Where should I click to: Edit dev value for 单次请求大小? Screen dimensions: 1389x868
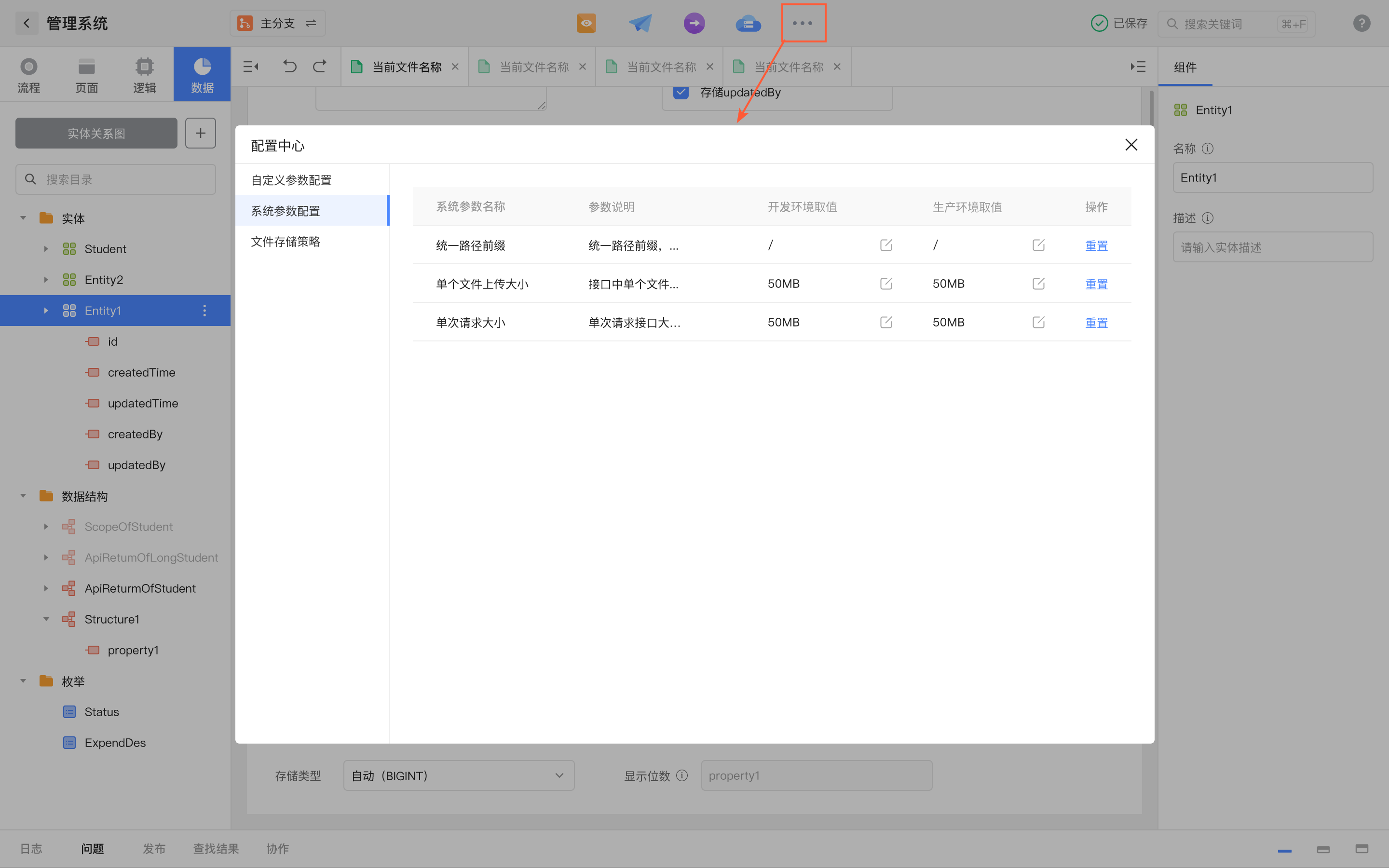pos(886,322)
